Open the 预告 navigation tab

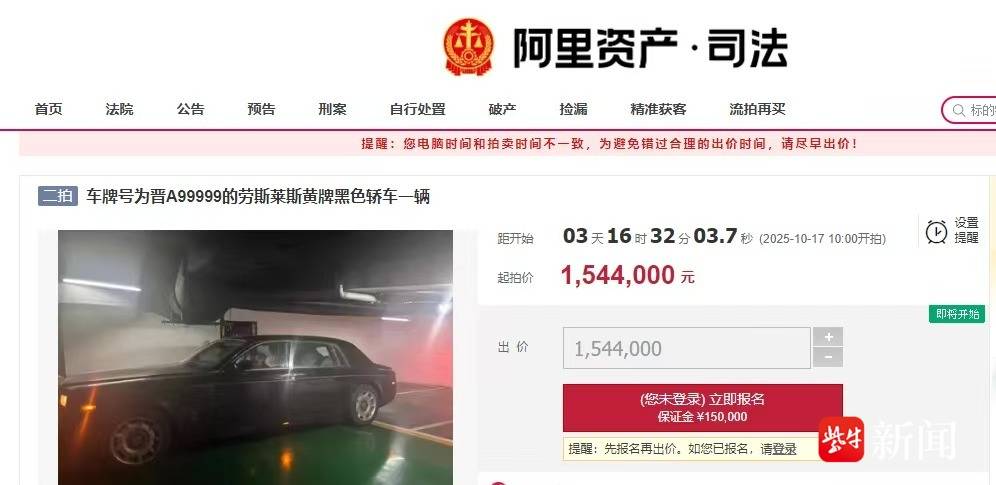click(x=261, y=109)
